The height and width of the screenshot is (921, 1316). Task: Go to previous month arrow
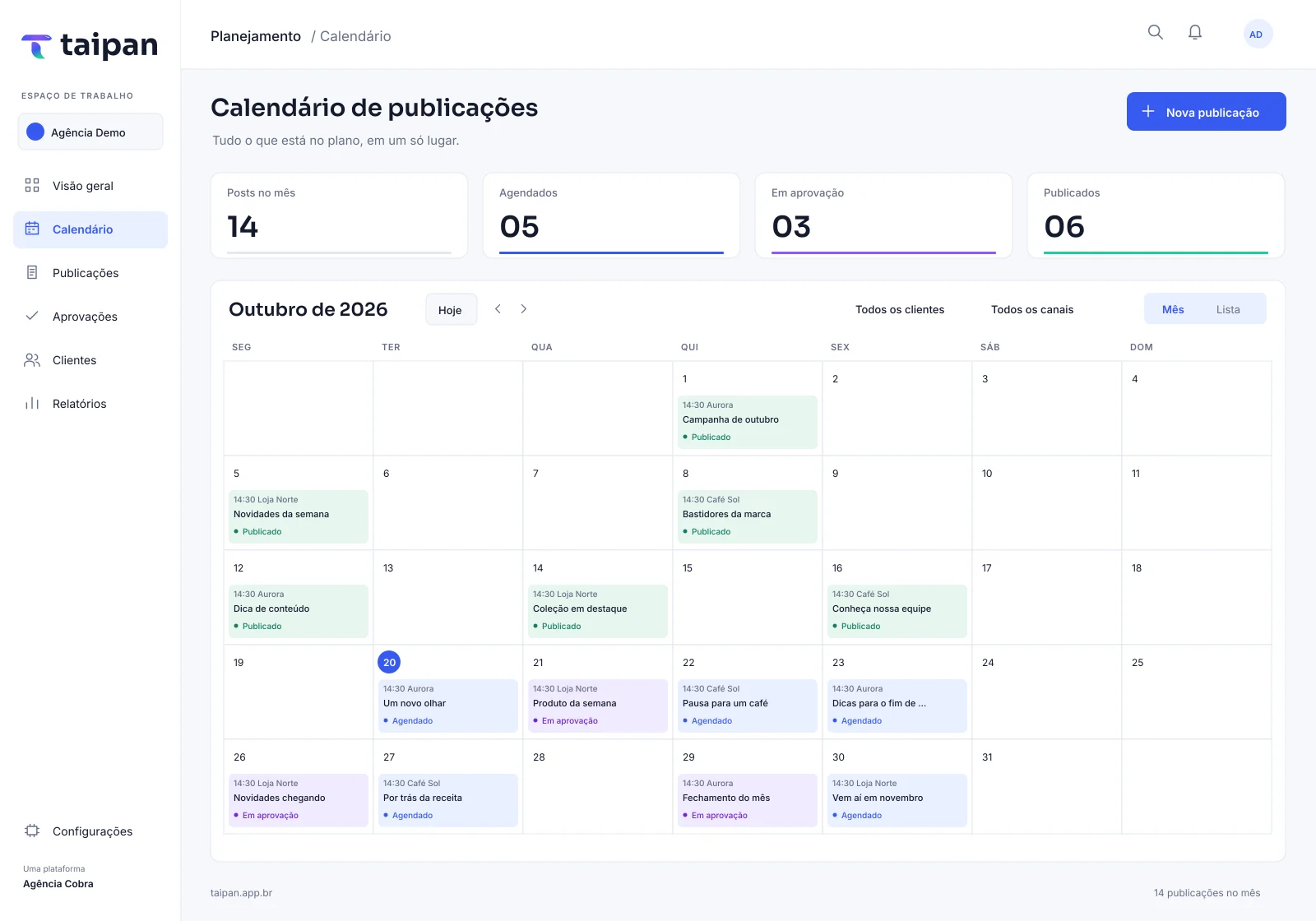coord(498,308)
